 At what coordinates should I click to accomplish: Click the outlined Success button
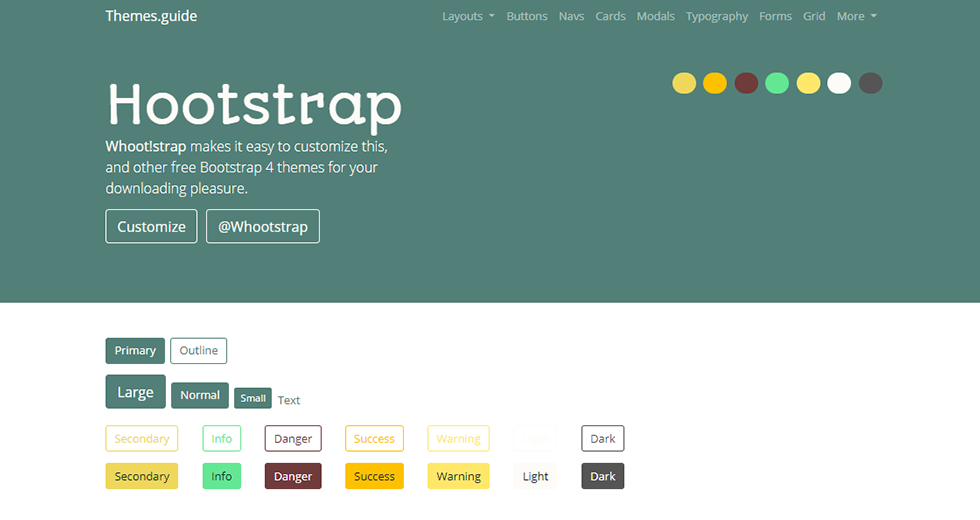click(x=374, y=439)
